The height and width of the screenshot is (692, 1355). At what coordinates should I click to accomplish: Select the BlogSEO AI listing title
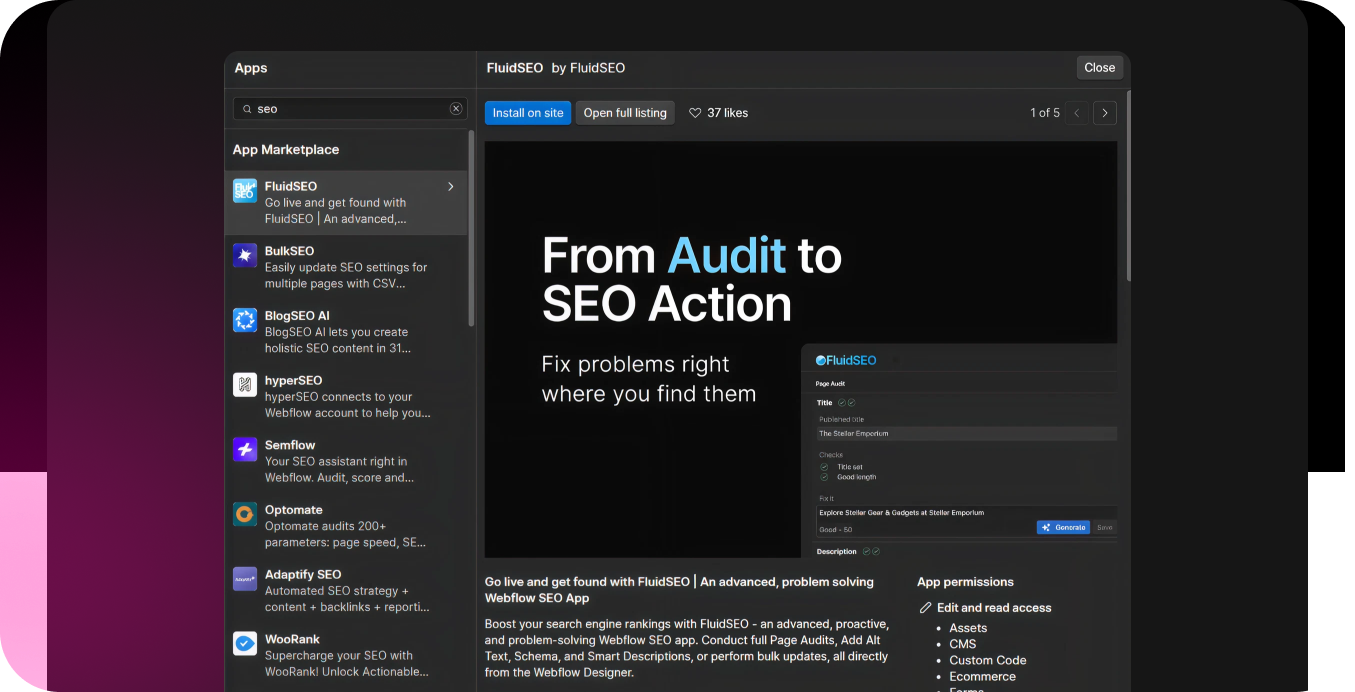(297, 316)
